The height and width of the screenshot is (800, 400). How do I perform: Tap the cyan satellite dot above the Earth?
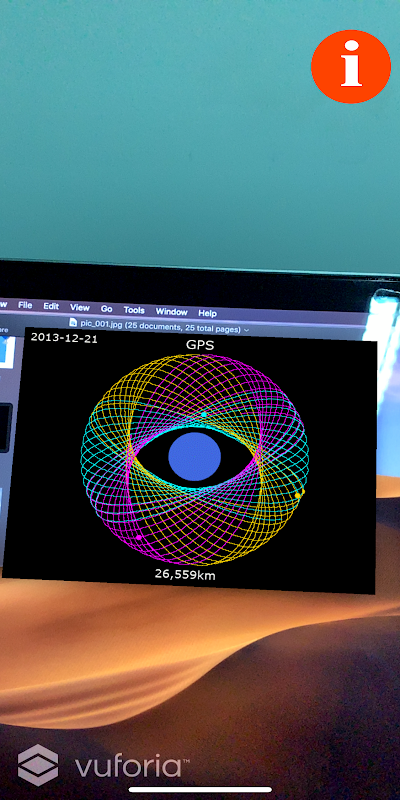[x=204, y=414]
